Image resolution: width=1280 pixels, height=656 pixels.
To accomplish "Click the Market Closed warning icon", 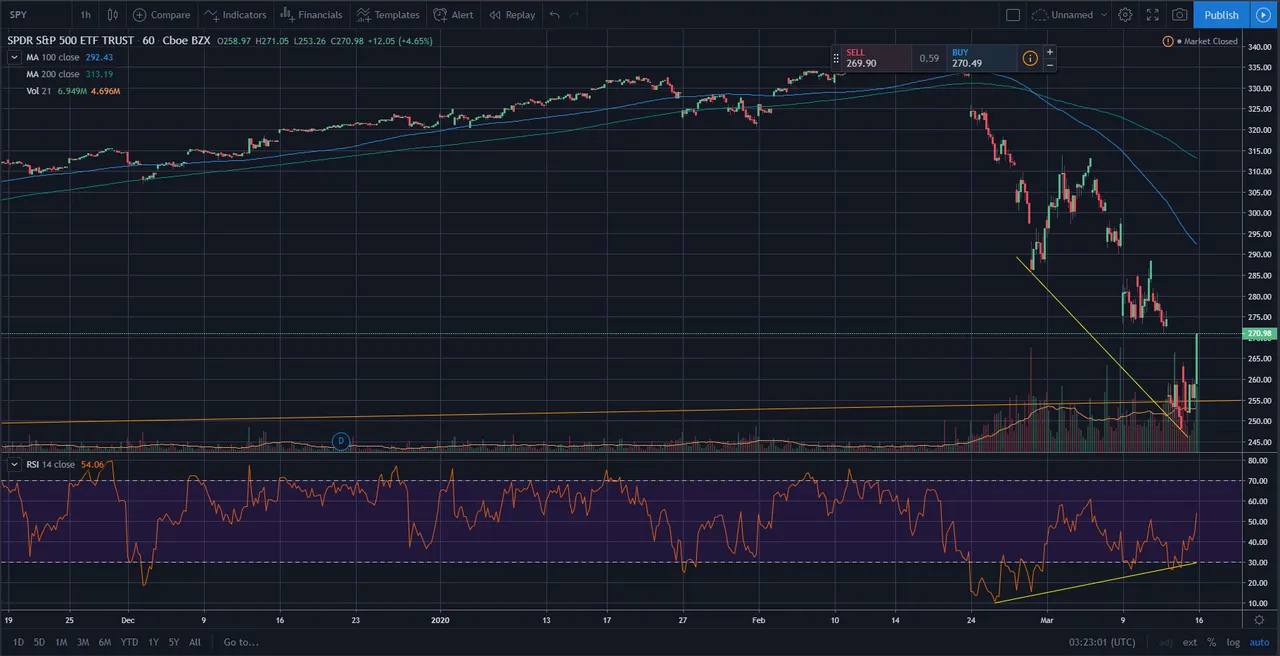I will click(x=1168, y=41).
